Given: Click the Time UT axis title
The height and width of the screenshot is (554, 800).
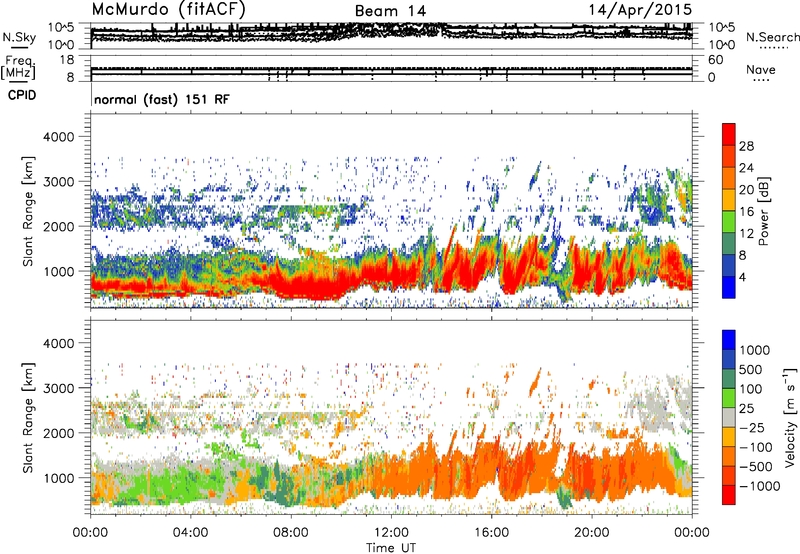Looking at the screenshot, I should click(x=391, y=548).
